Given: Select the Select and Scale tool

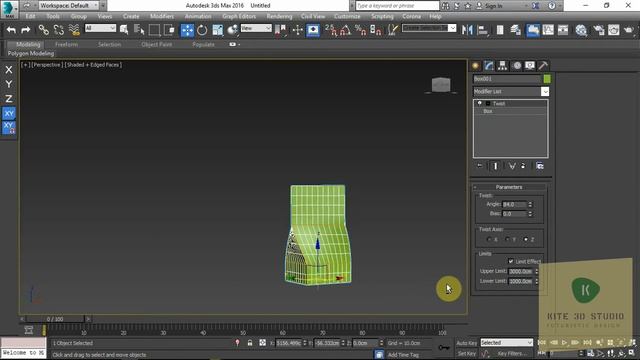Looking at the screenshot, I should (x=218, y=30).
